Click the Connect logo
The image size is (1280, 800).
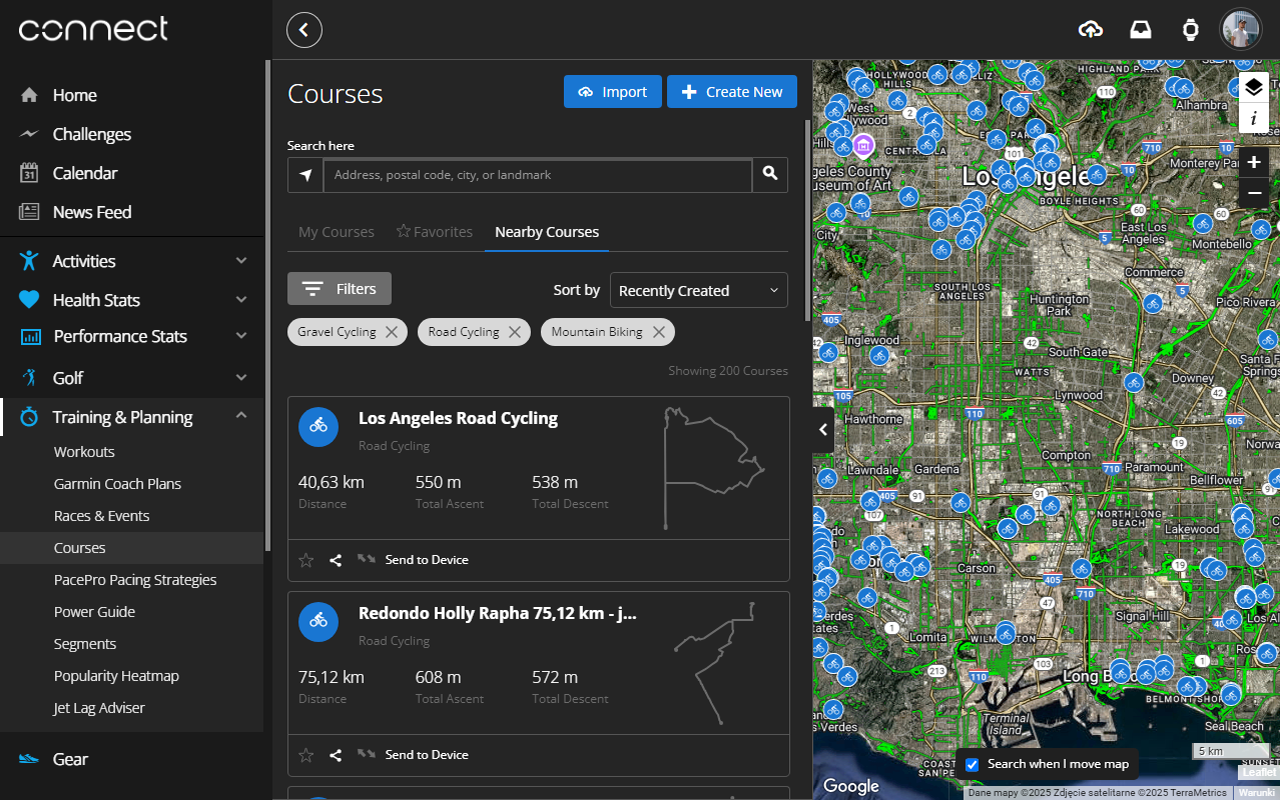(93, 29)
